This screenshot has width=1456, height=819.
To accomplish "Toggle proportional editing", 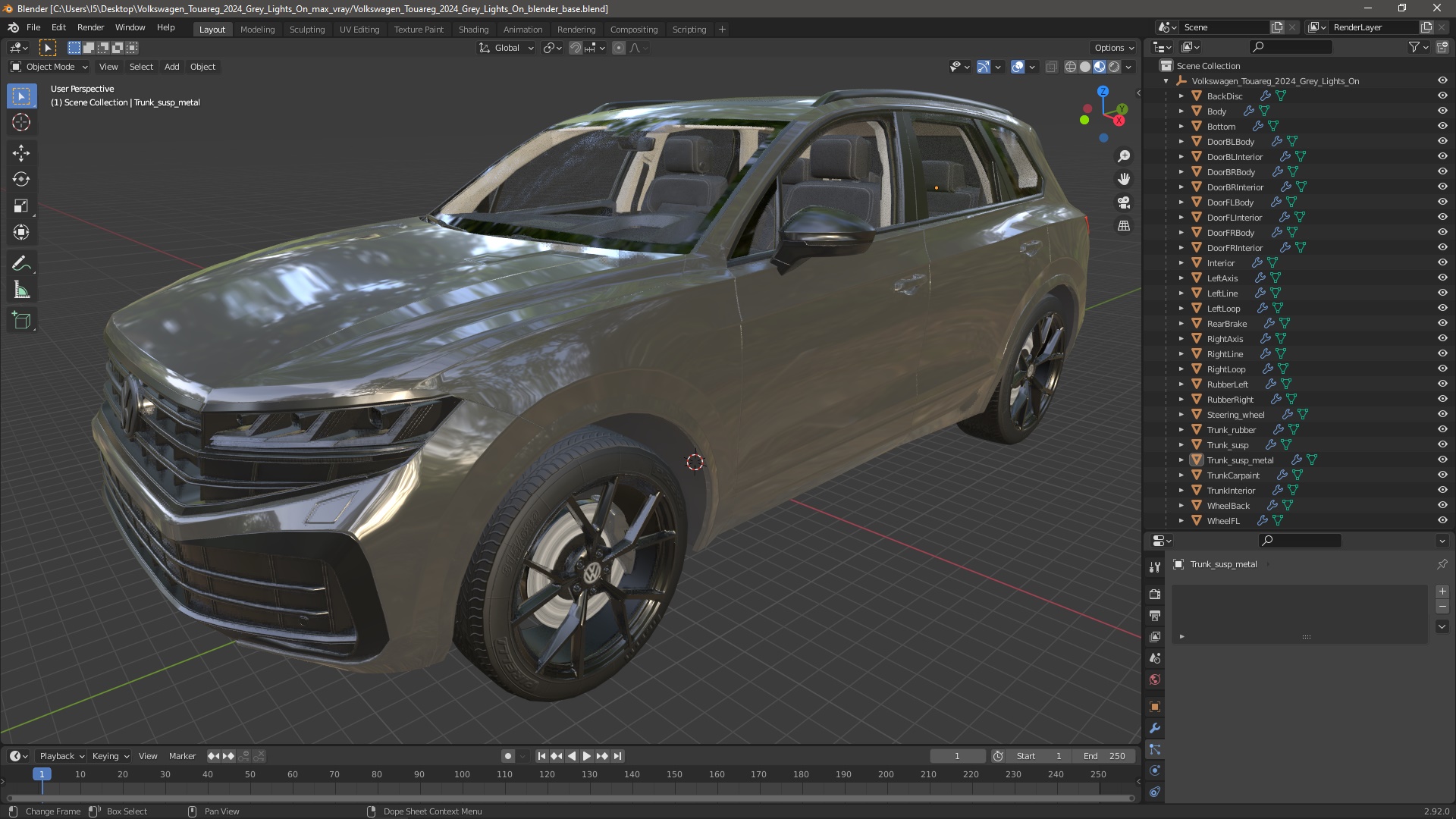I will coord(619,48).
